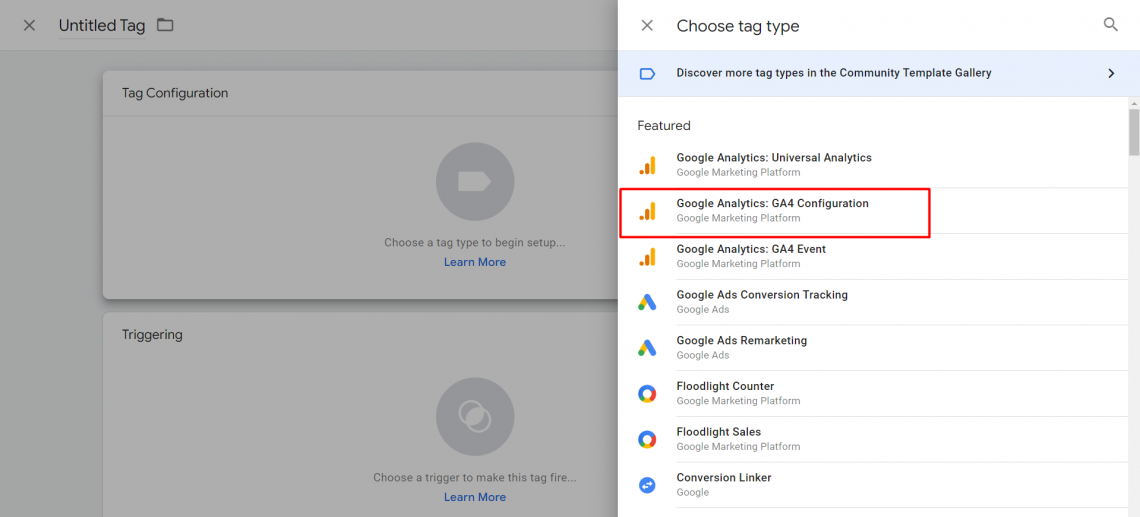Click the Google Ads Conversion Tracking icon
Image resolution: width=1140 pixels, height=517 pixels.
pyautogui.click(x=647, y=302)
